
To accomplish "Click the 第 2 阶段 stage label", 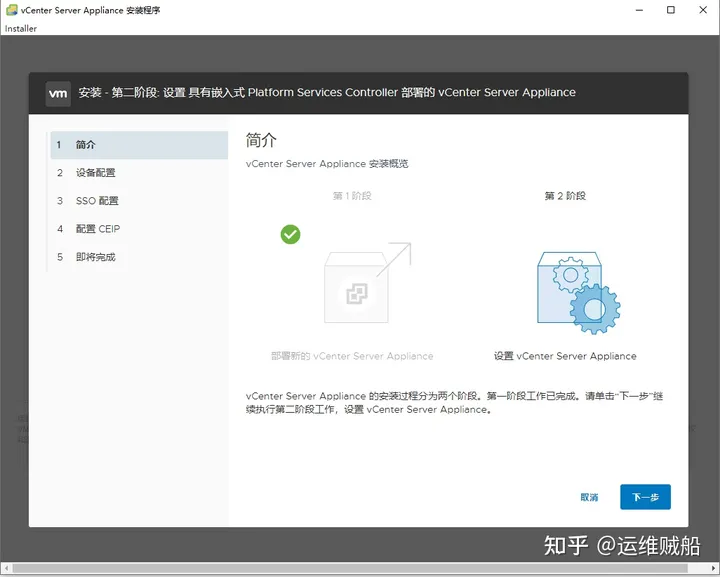I will coord(565,196).
